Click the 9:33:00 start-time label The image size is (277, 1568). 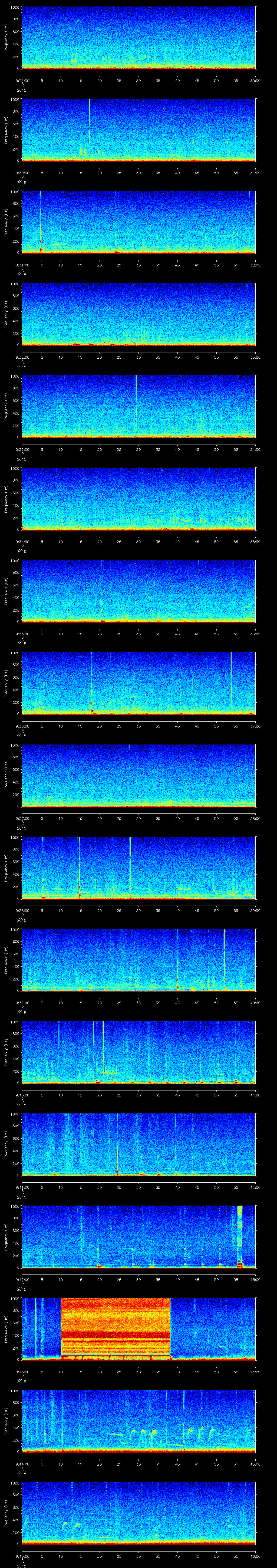(x=22, y=449)
